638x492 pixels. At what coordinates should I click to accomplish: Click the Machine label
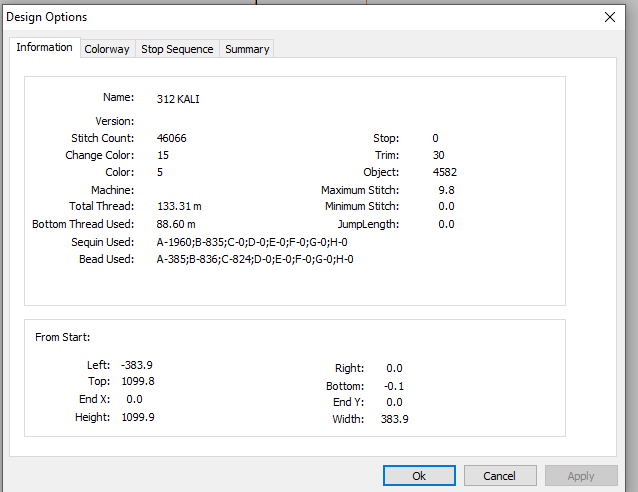(113, 190)
